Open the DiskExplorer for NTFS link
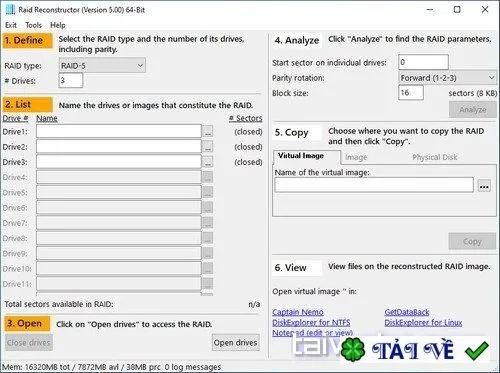The image size is (500, 373). pos(311,323)
